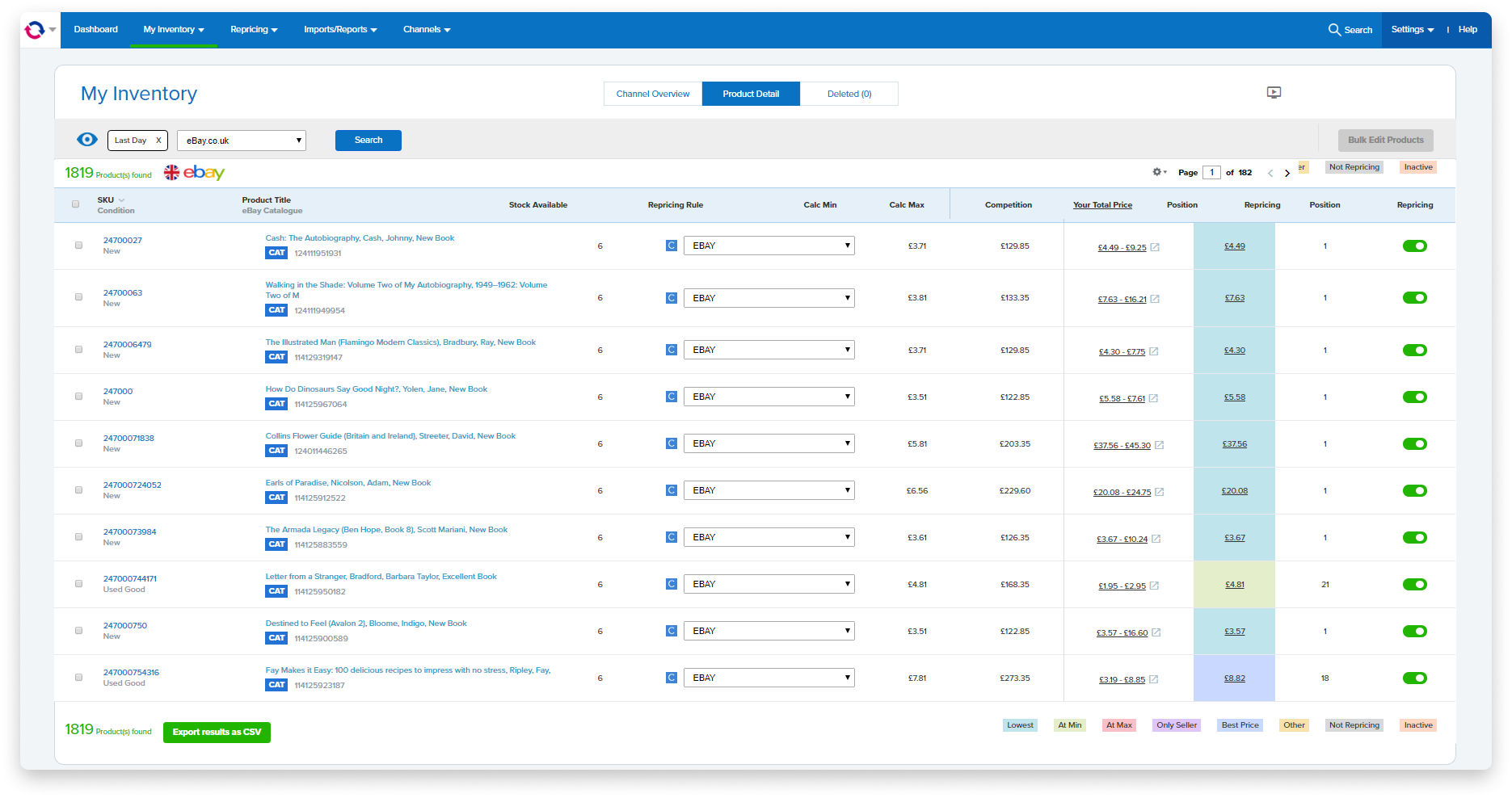Image resolution: width=1512 pixels, height=798 pixels.
Task: Open external link icon beside £4.49 - £9.25
Action: [1155, 247]
